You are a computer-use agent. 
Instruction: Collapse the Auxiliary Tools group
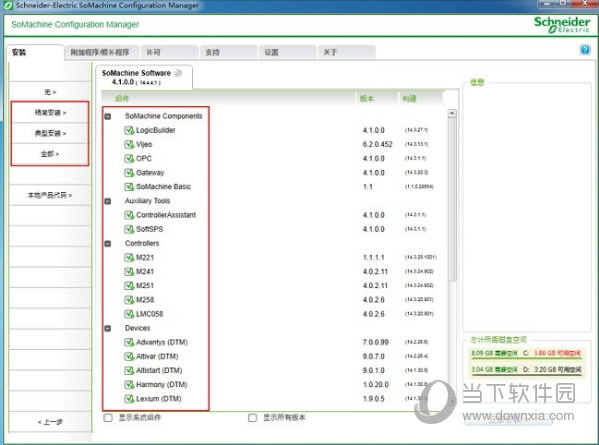(108, 201)
